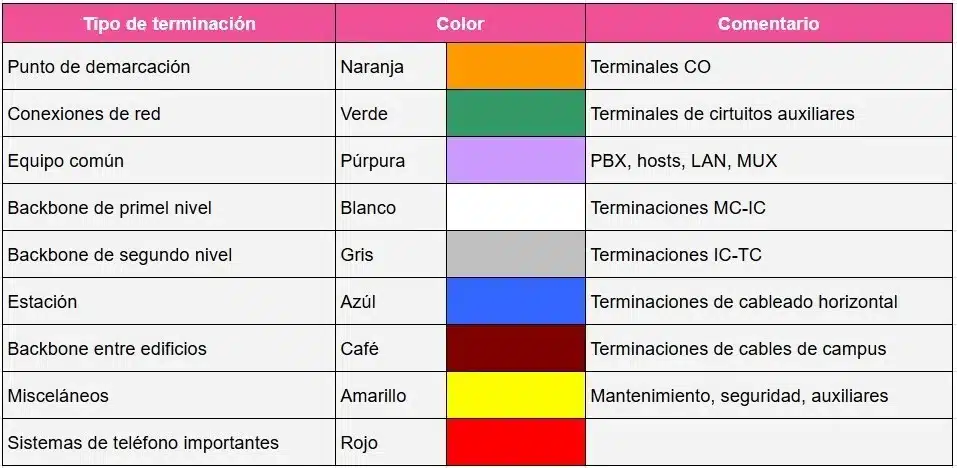
Task: Select the red color swatch
Action: click(x=515, y=442)
